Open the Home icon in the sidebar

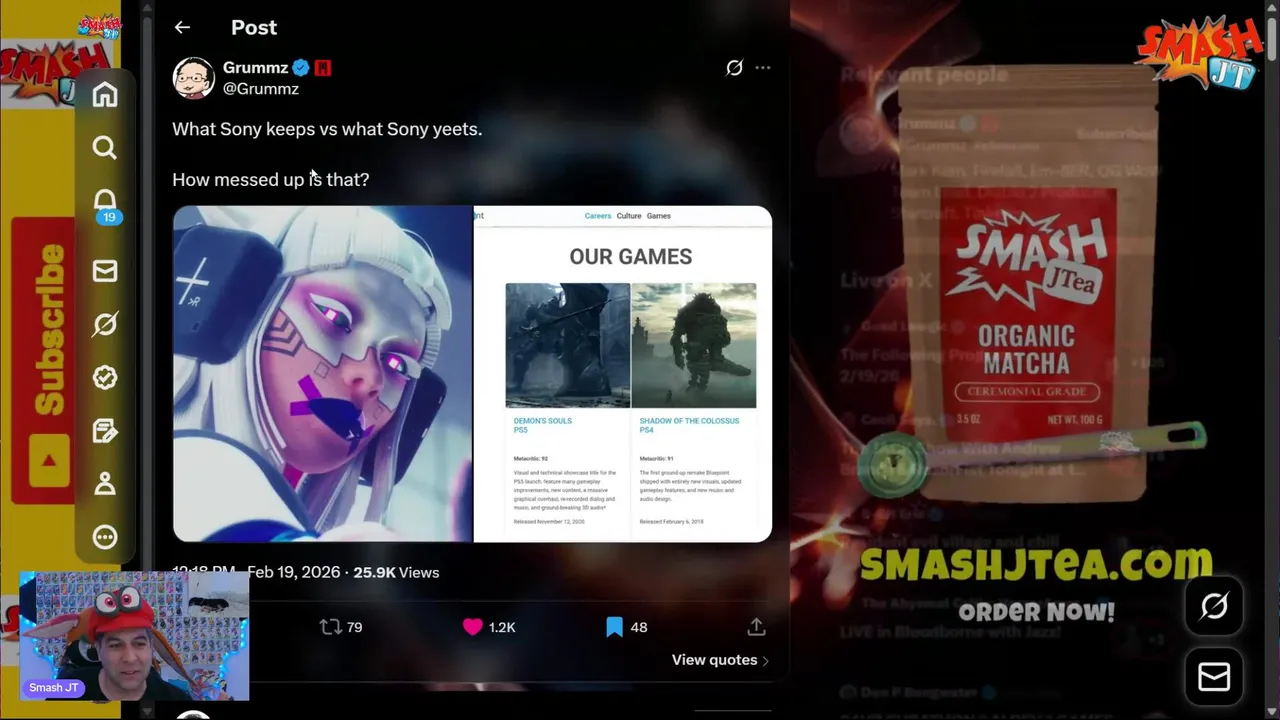[x=105, y=95]
